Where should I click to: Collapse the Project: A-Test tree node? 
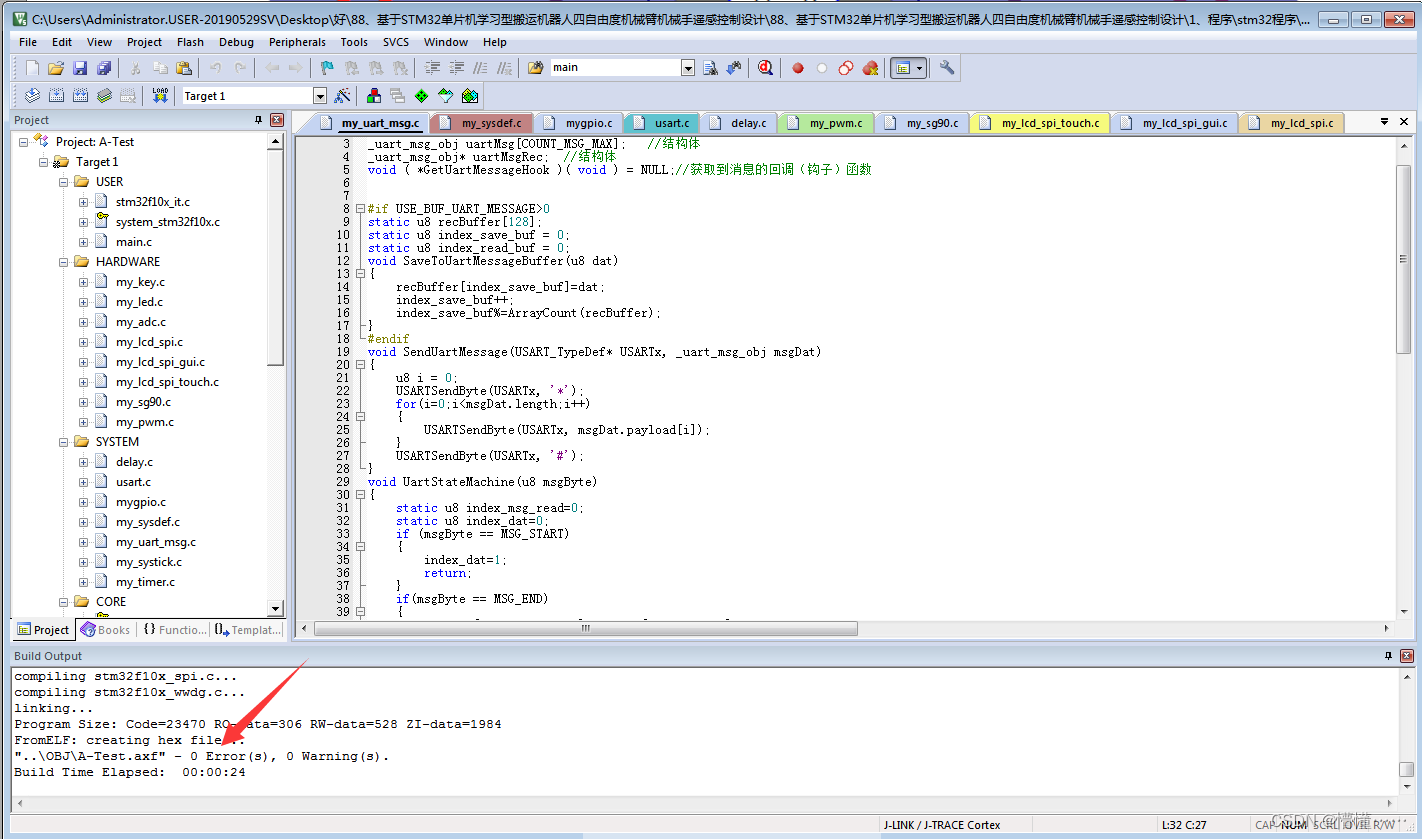click(x=24, y=142)
